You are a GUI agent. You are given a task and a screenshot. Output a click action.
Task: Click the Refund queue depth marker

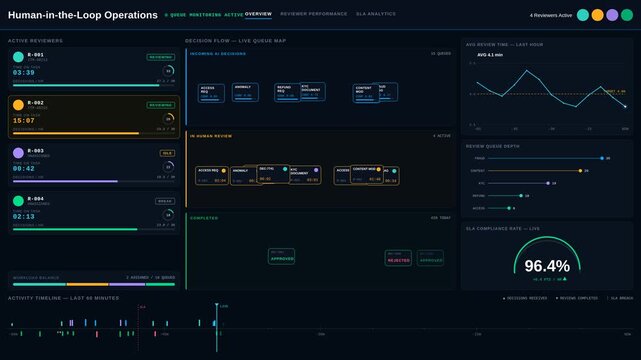point(521,196)
